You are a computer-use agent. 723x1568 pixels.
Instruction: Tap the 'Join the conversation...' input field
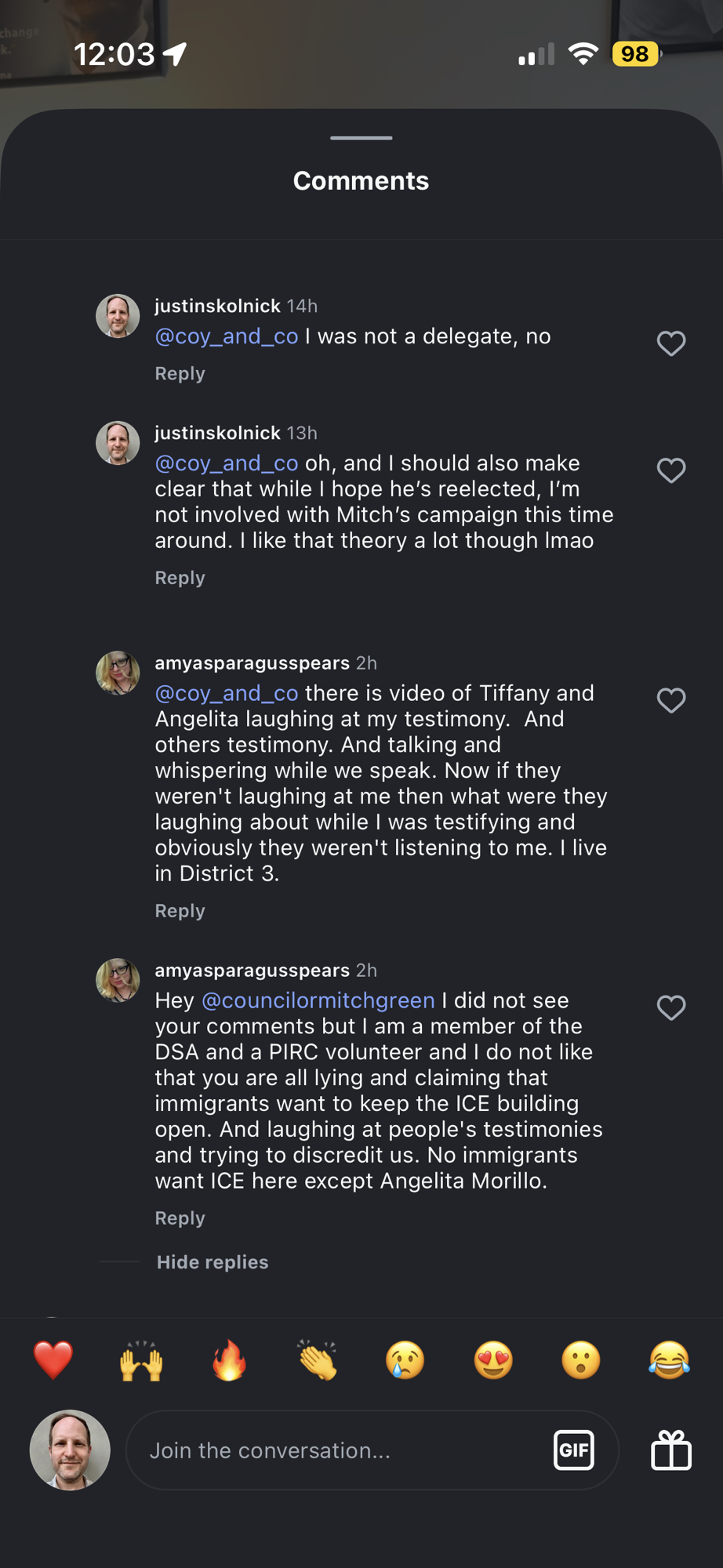pyautogui.click(x=337, y=1450)
